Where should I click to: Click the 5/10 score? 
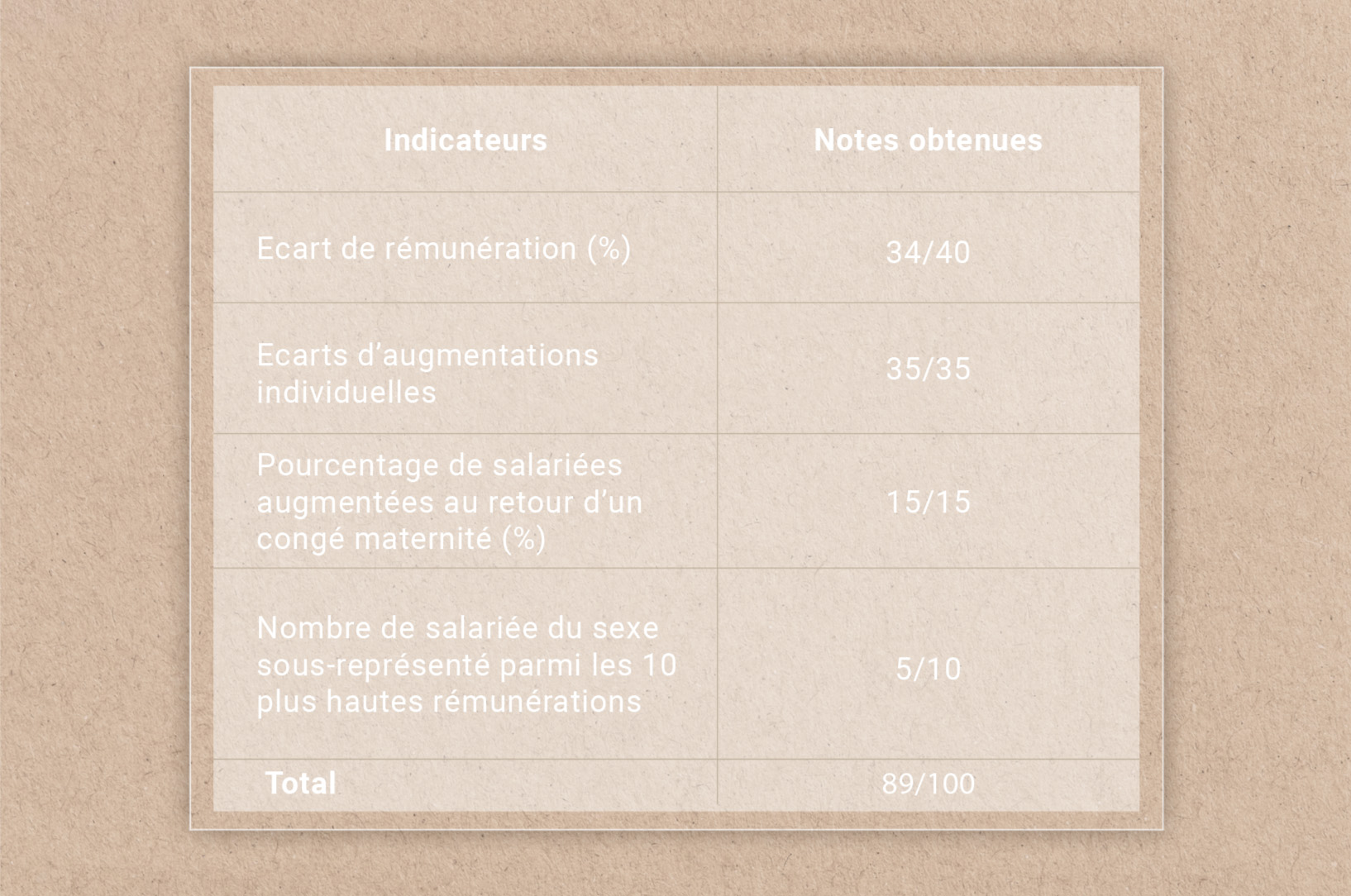coord(928,669)
